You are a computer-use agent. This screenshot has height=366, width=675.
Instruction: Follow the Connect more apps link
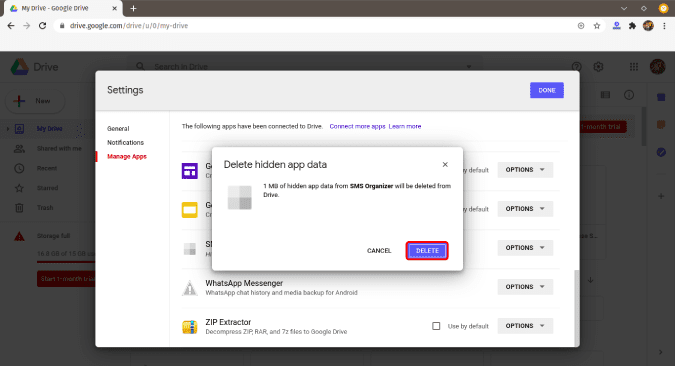coord(357,127)
